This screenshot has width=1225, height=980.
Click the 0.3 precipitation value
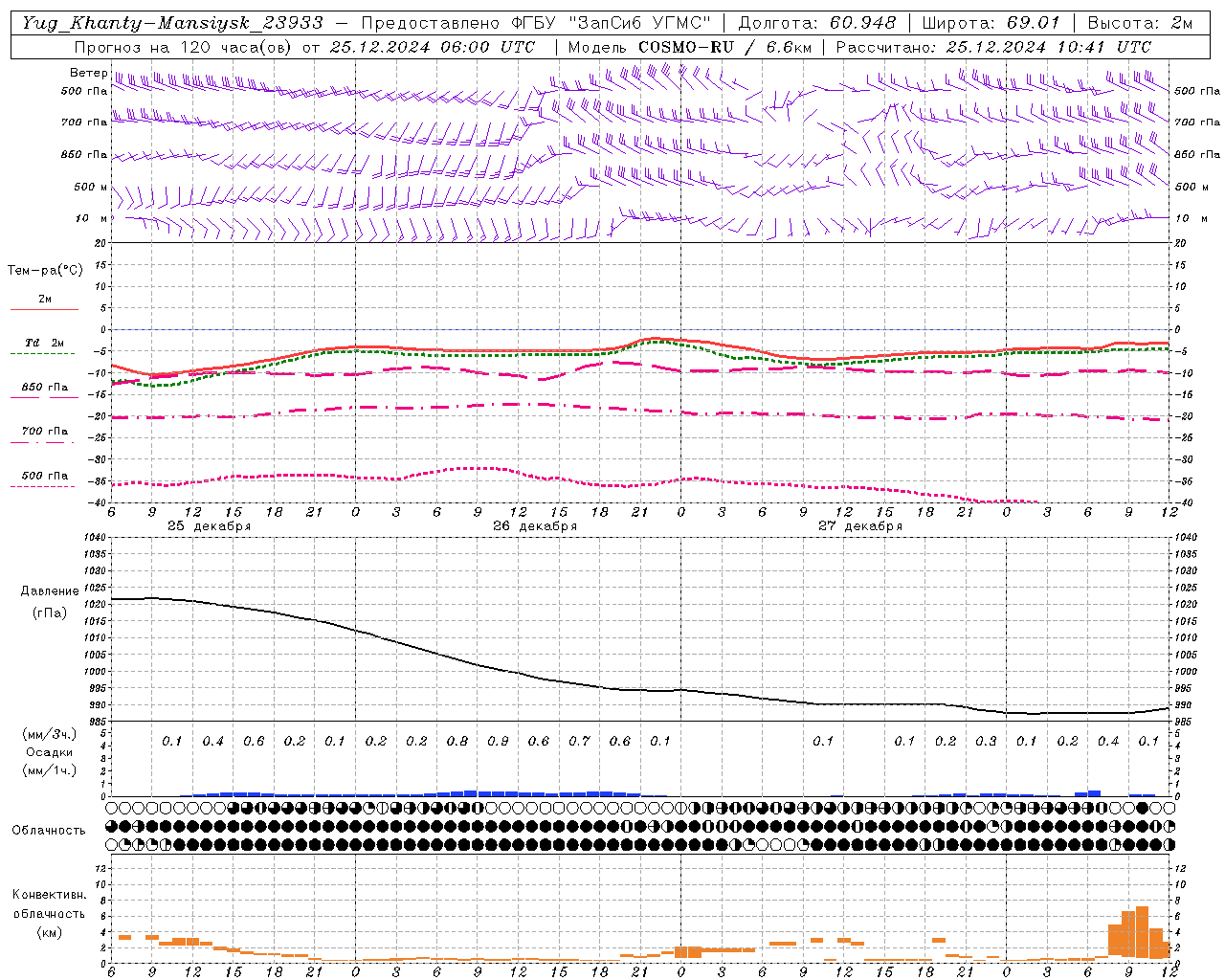986,741
